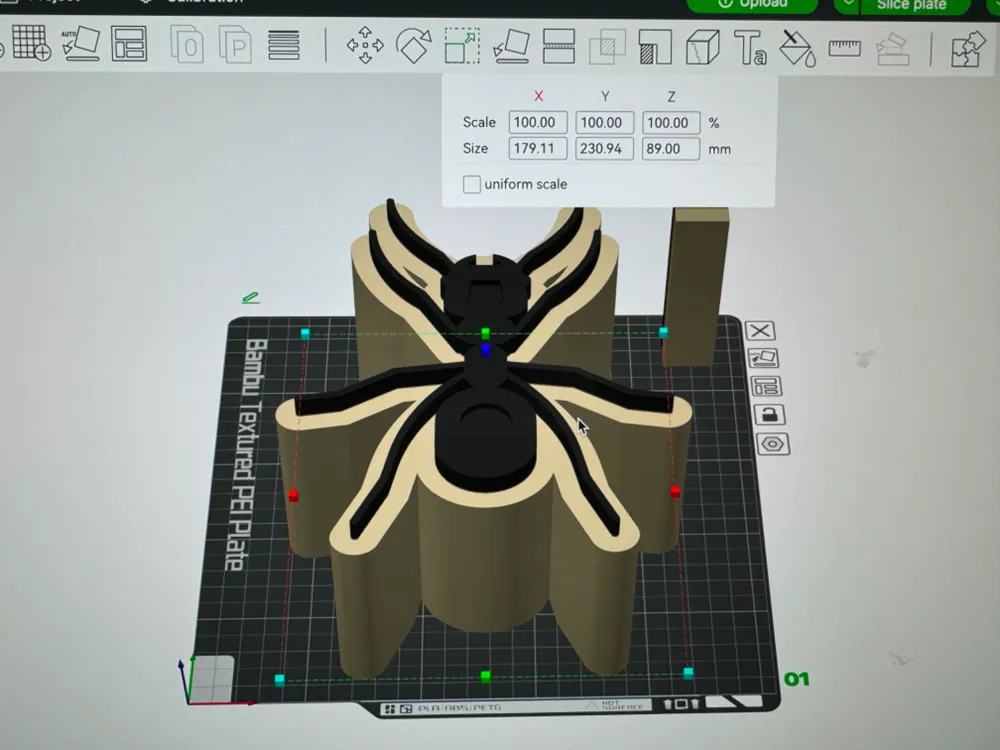Select the Measure ruler tool

(x=844, y=48)
